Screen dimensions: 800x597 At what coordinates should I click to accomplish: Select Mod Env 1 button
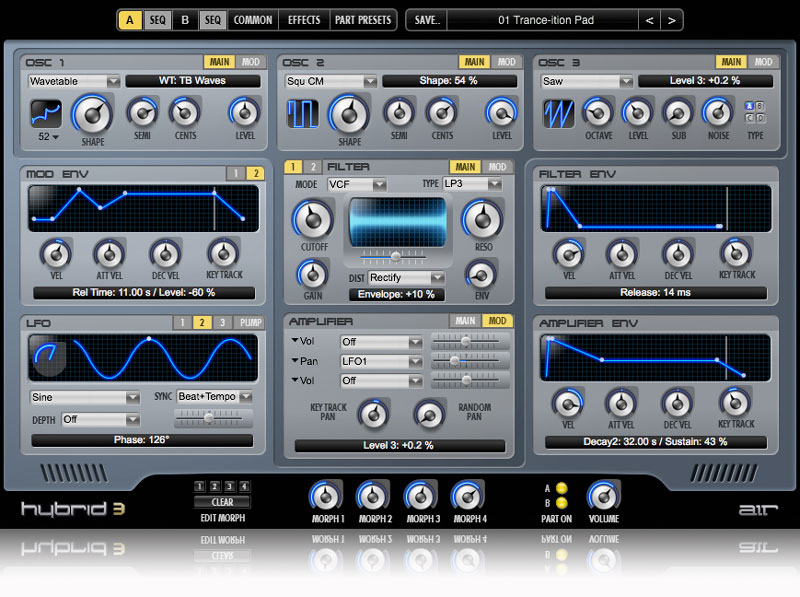pyautogui.click(x=236, y=173)
